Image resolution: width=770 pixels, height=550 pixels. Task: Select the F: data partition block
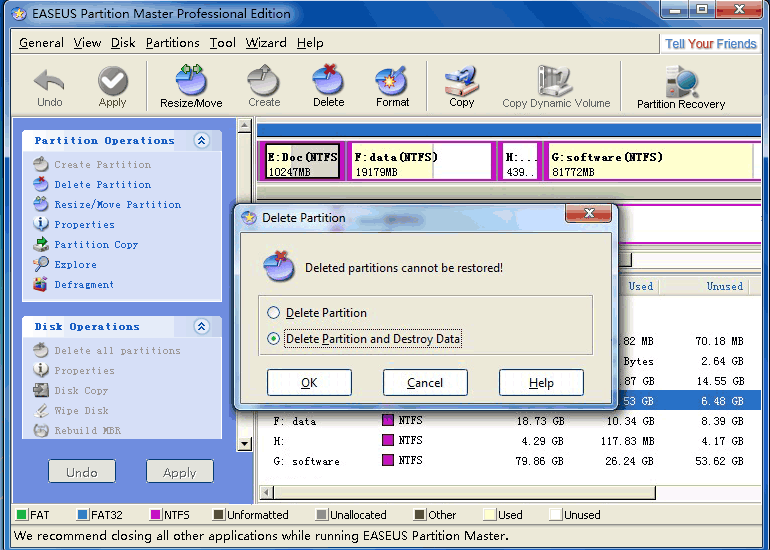[421, 161]
